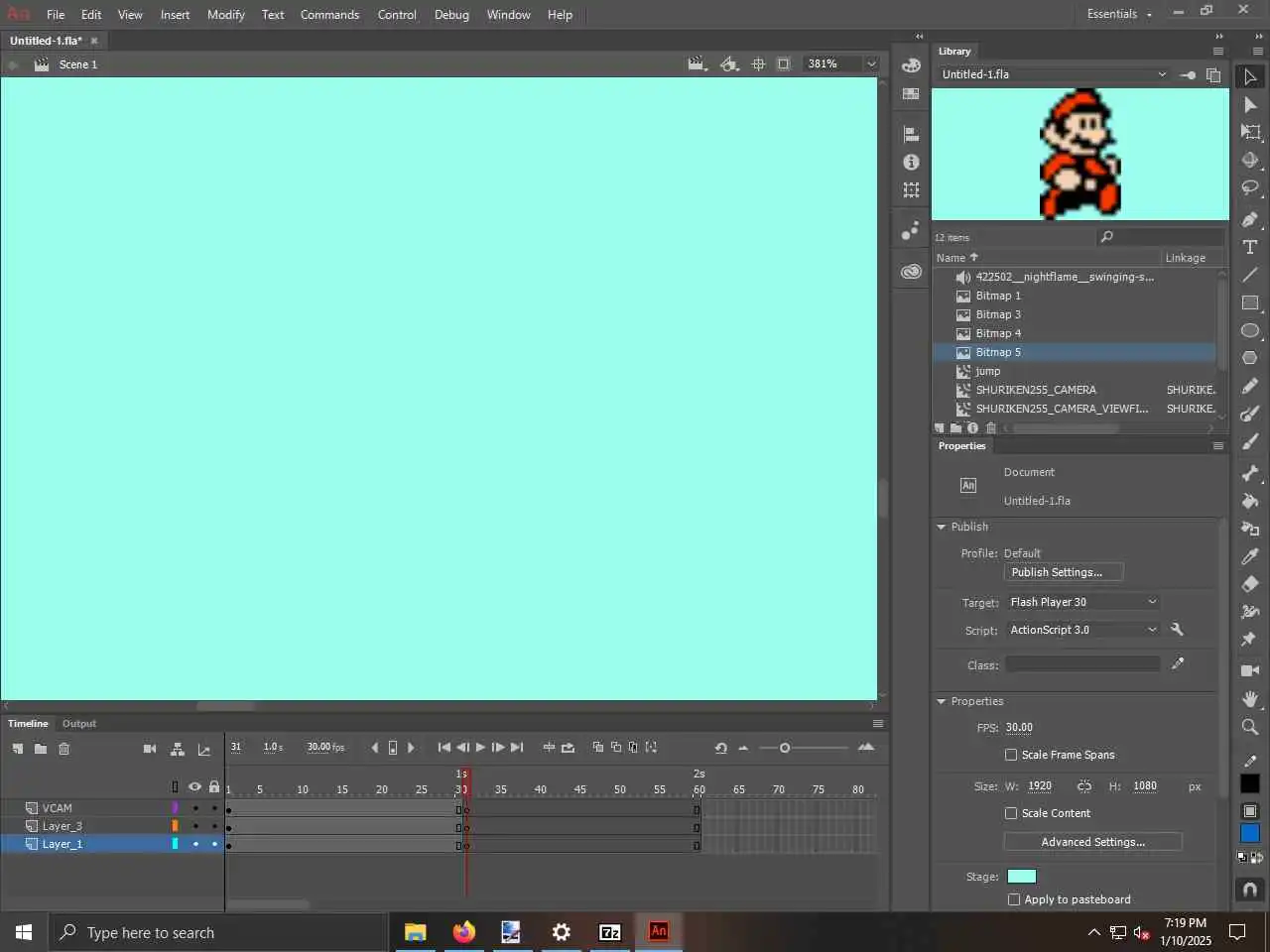The image size is (1270, 952).
Task: Select the Oval tool
Action: tap(1250, 330)
